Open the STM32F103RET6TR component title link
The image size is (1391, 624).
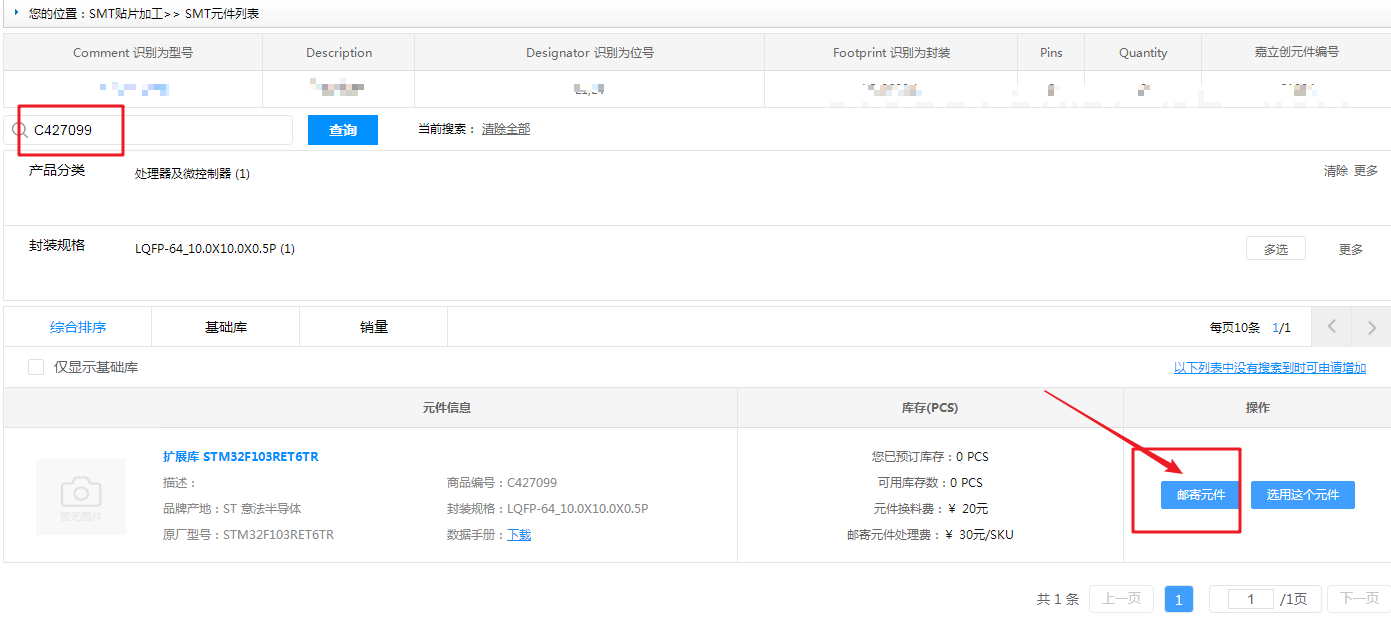241,457
